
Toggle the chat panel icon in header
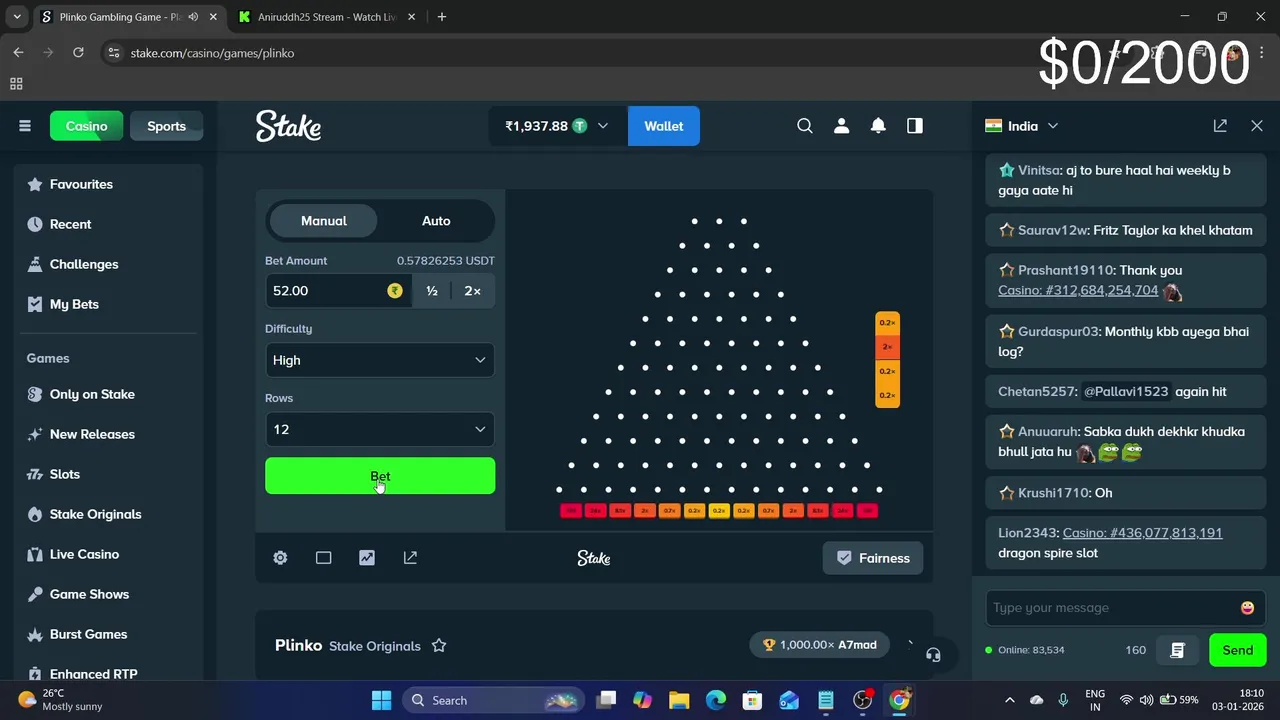[x=915, y=126]
